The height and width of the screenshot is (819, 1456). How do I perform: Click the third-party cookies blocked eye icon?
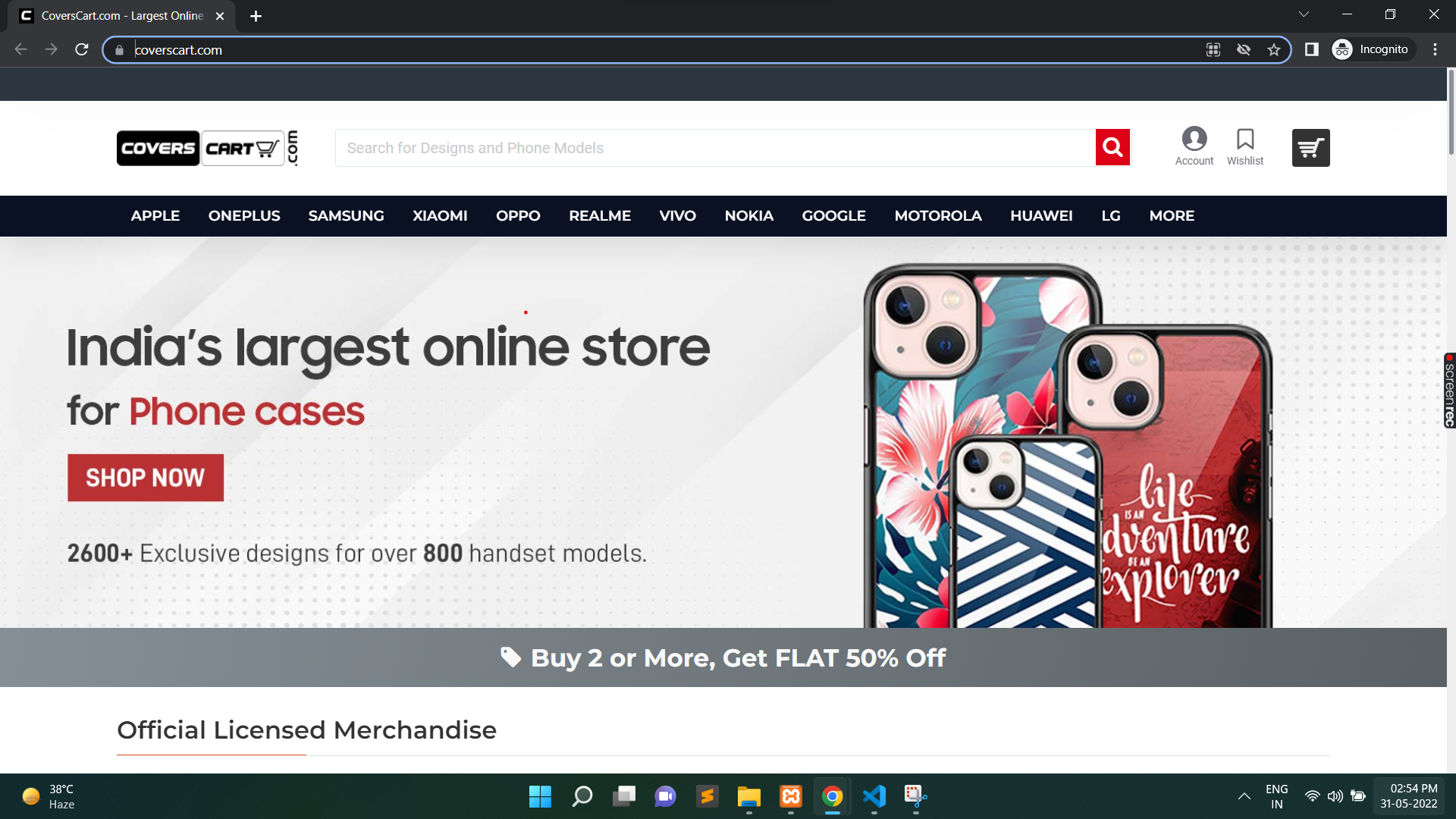1244,50
